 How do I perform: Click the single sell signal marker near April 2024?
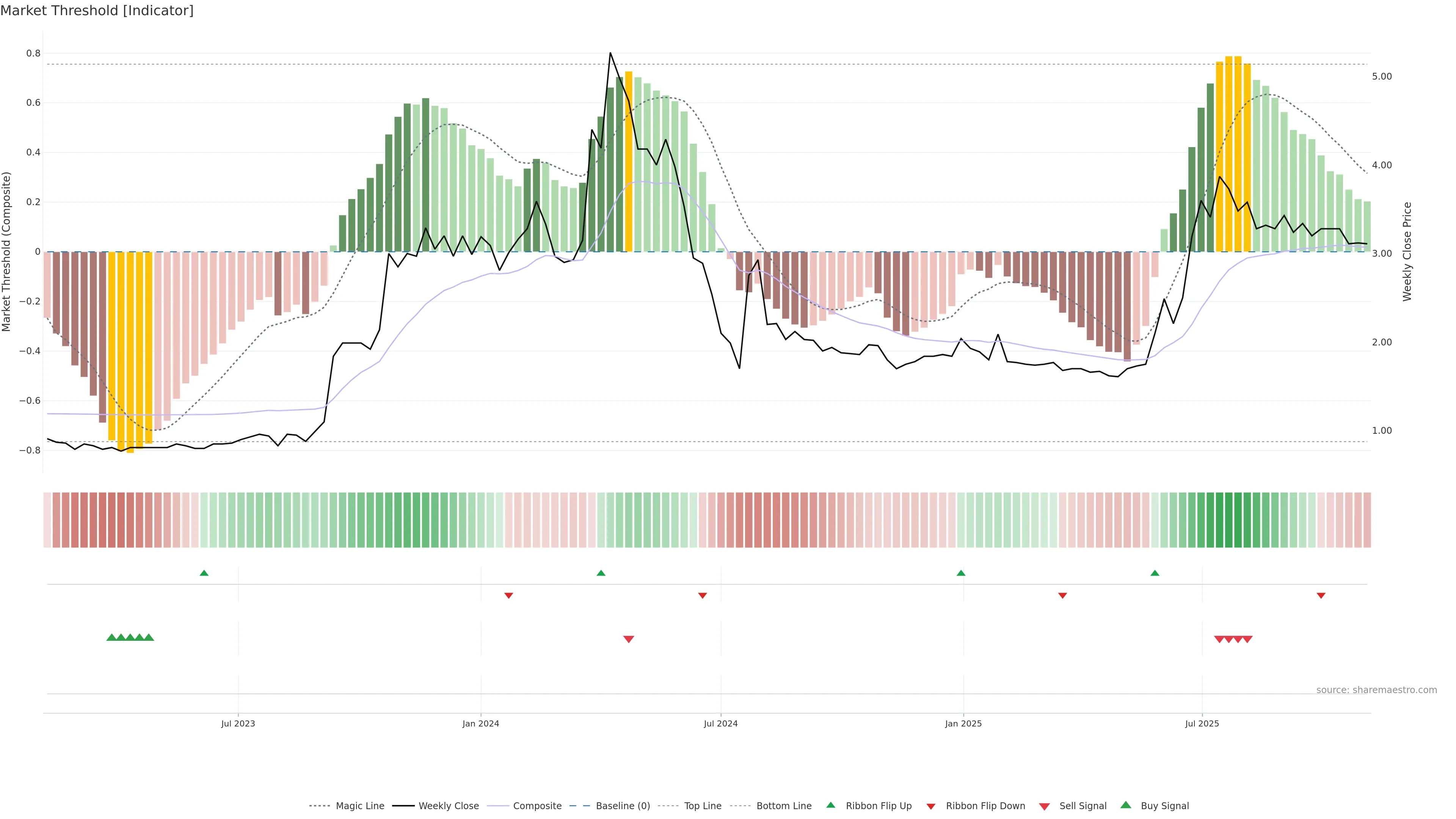629,639
